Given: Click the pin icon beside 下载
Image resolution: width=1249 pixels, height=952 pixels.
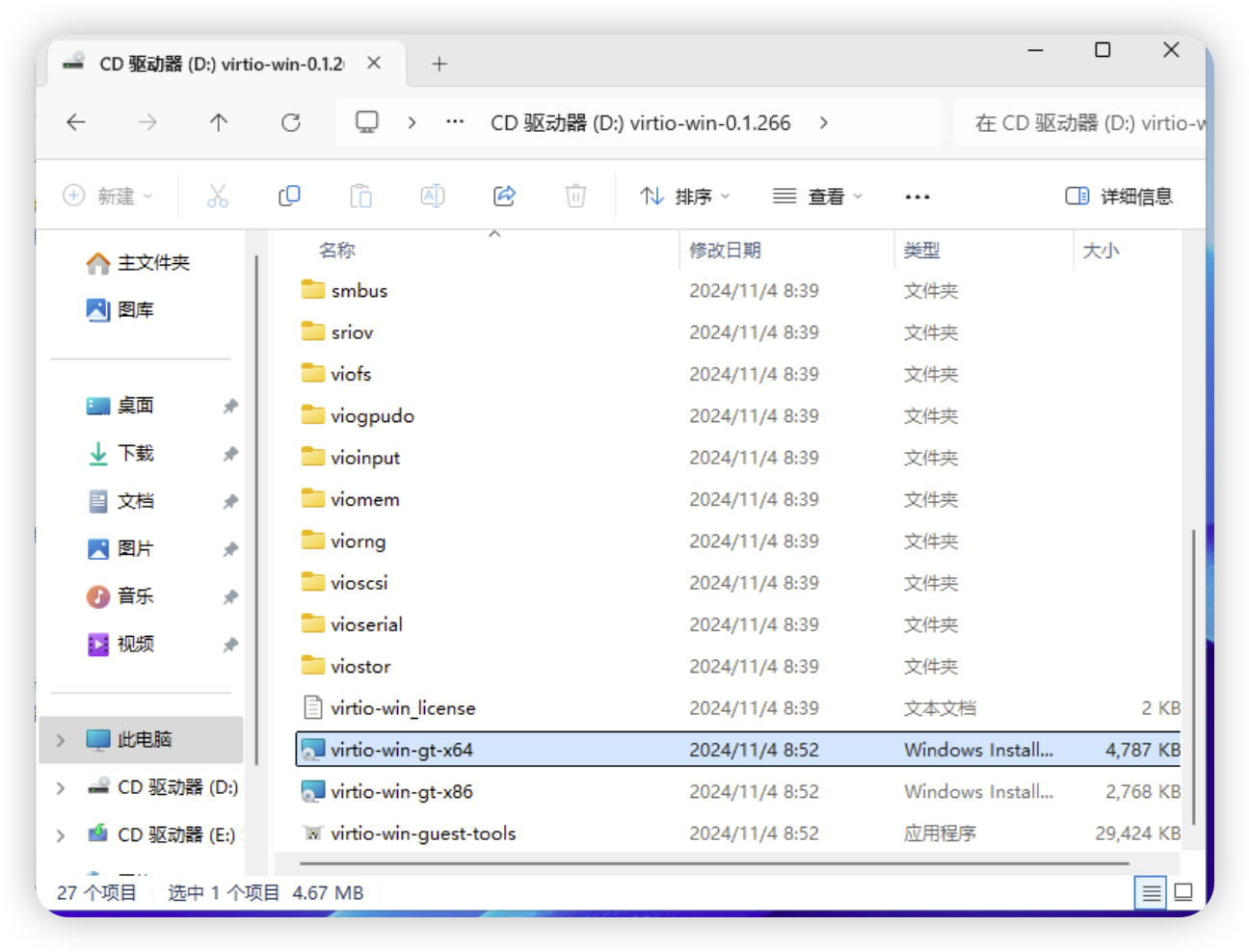Looking at the screenshot, I should point(230,454).
